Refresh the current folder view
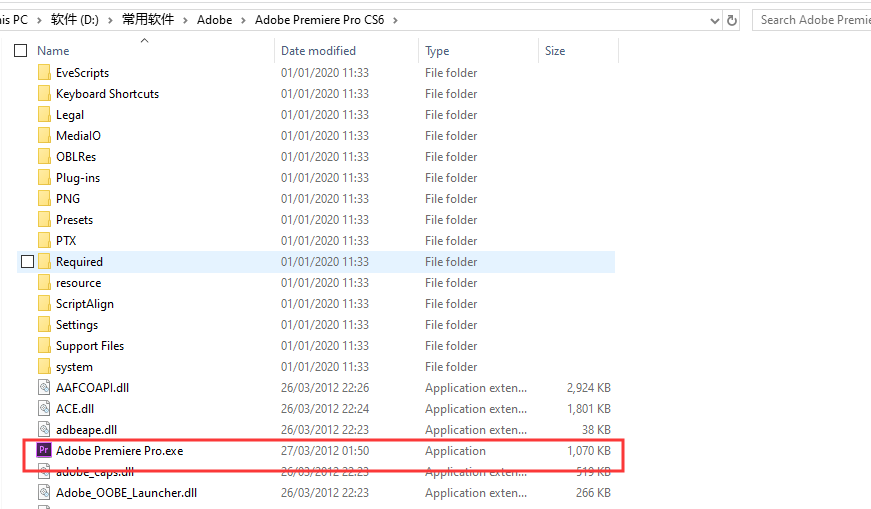Screen dimensions: 871x509 click(732, 21)
